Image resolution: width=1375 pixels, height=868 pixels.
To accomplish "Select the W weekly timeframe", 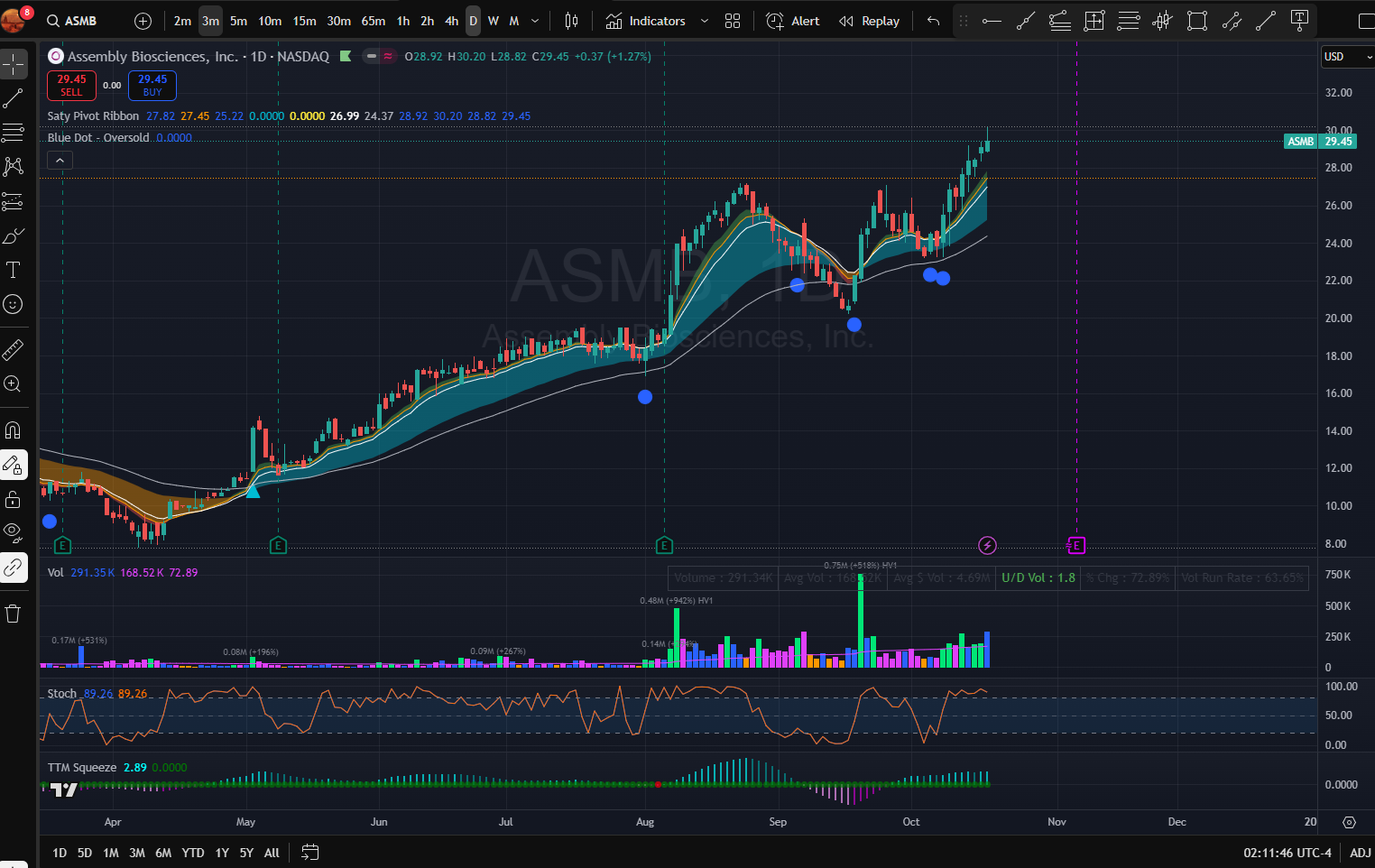I will pyautogui.click(x=494, y=21).
